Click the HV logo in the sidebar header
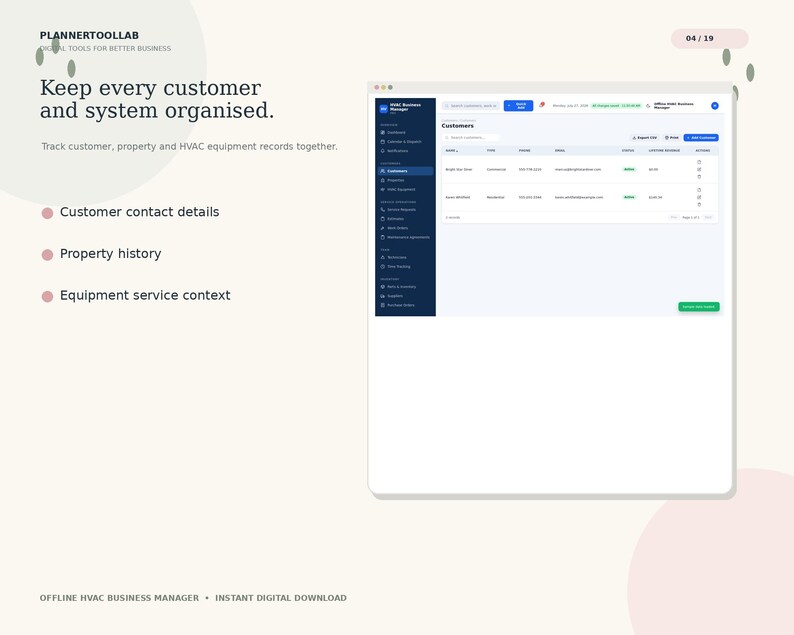 point(383,108)
